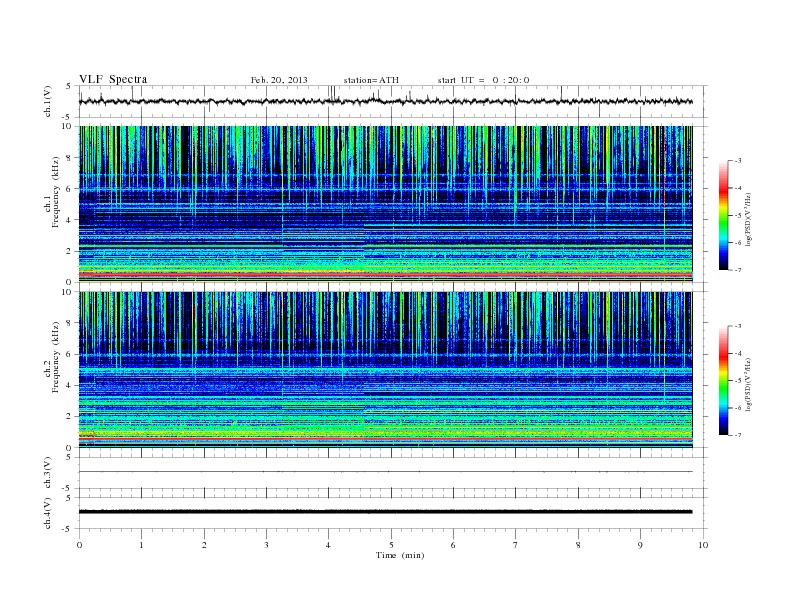The image size is (792, 612).
Task: Click the "ch.1(V)" waveform axis label
Action: click(x=48, y=102)
